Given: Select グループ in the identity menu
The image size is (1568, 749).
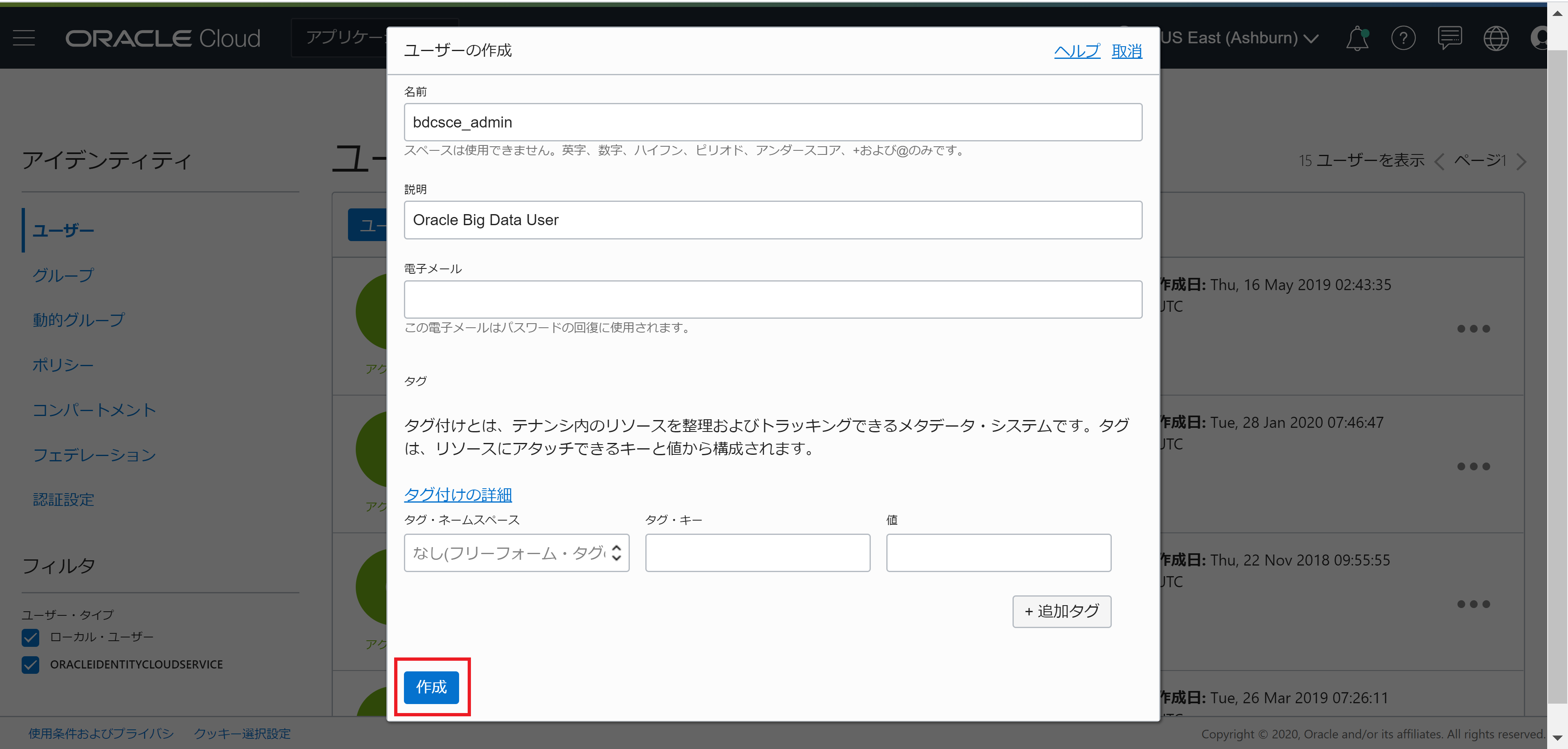Looking at the screenshot, I should pos(63,275).
